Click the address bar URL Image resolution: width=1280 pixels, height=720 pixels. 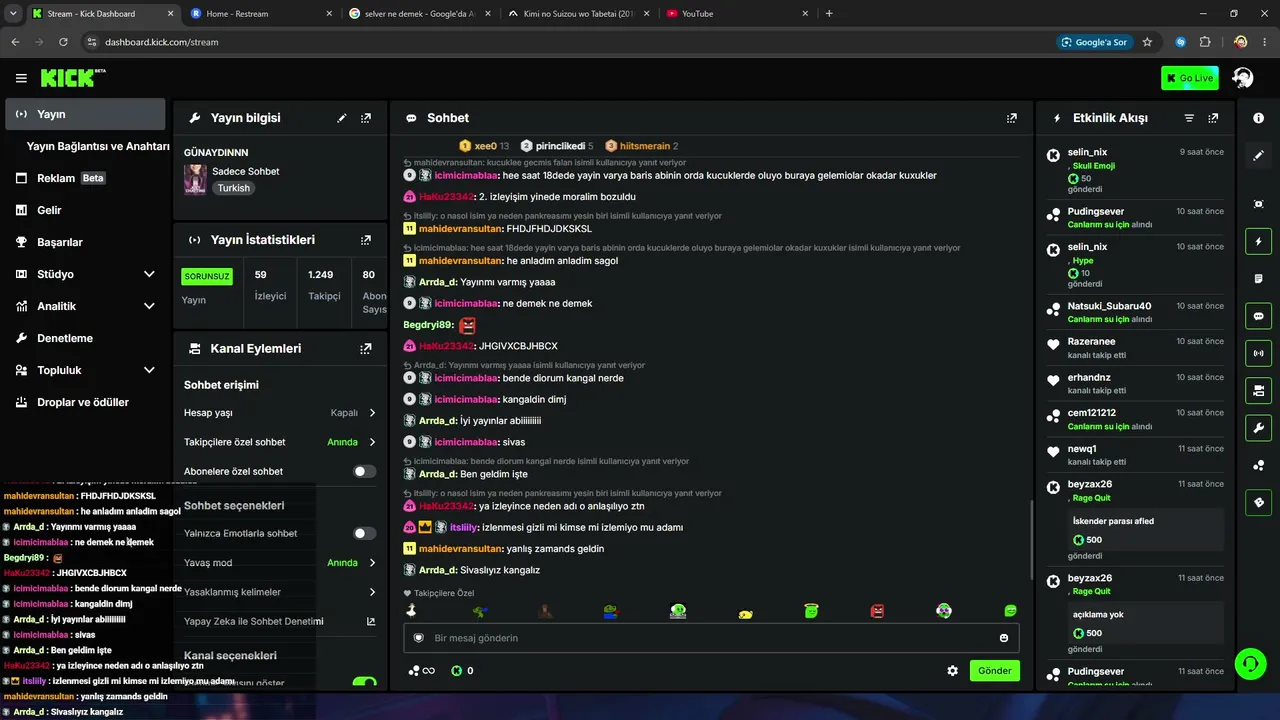161,42
